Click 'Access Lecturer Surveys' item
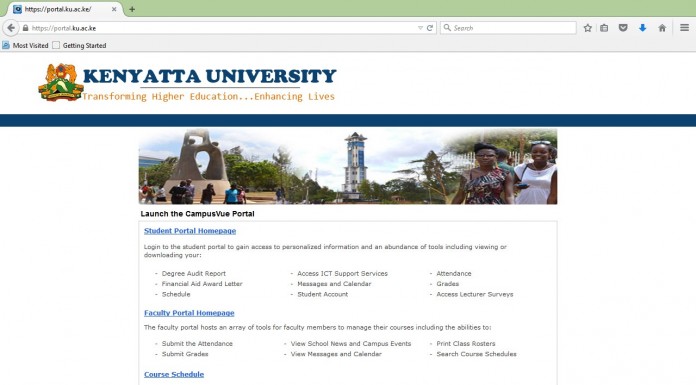The image size is (696, 385). 475,294
